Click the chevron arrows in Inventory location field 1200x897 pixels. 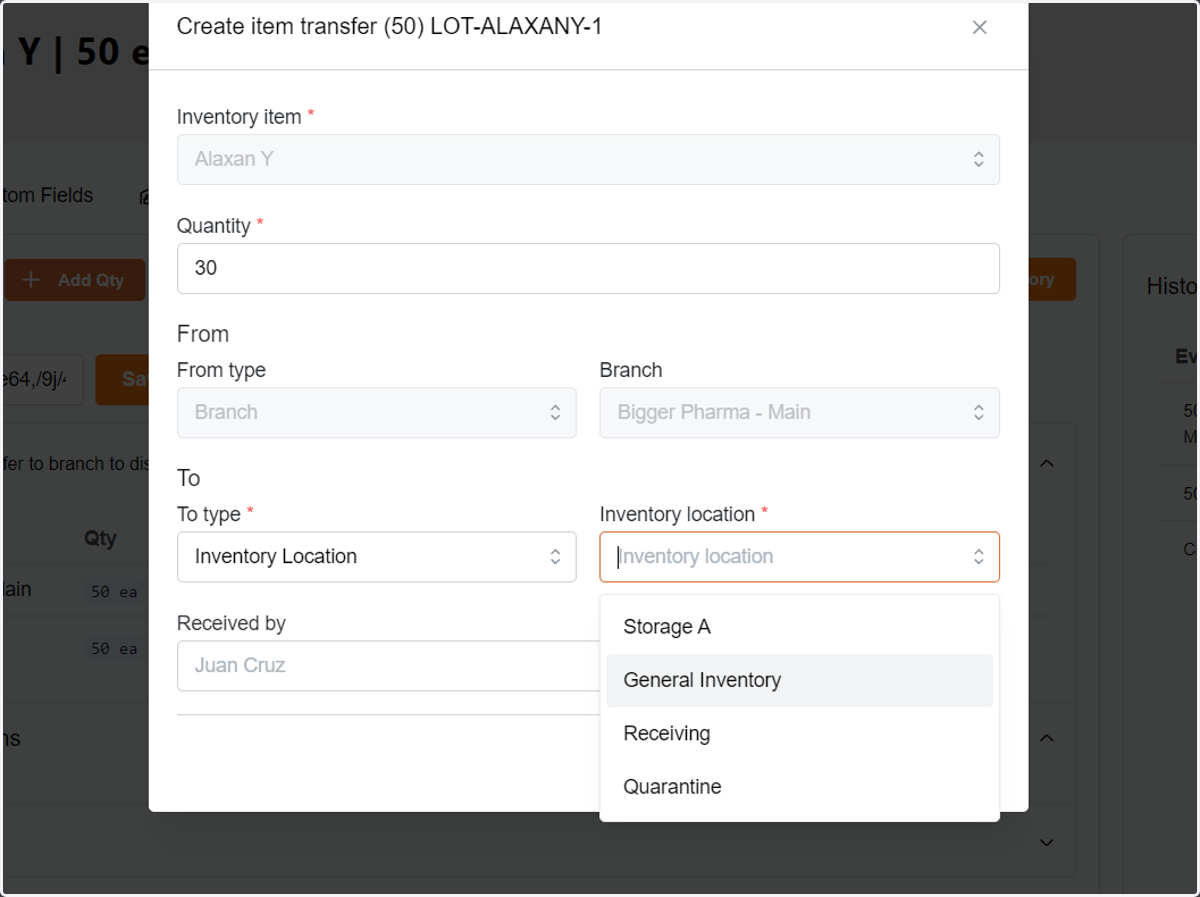coord(978,556)
